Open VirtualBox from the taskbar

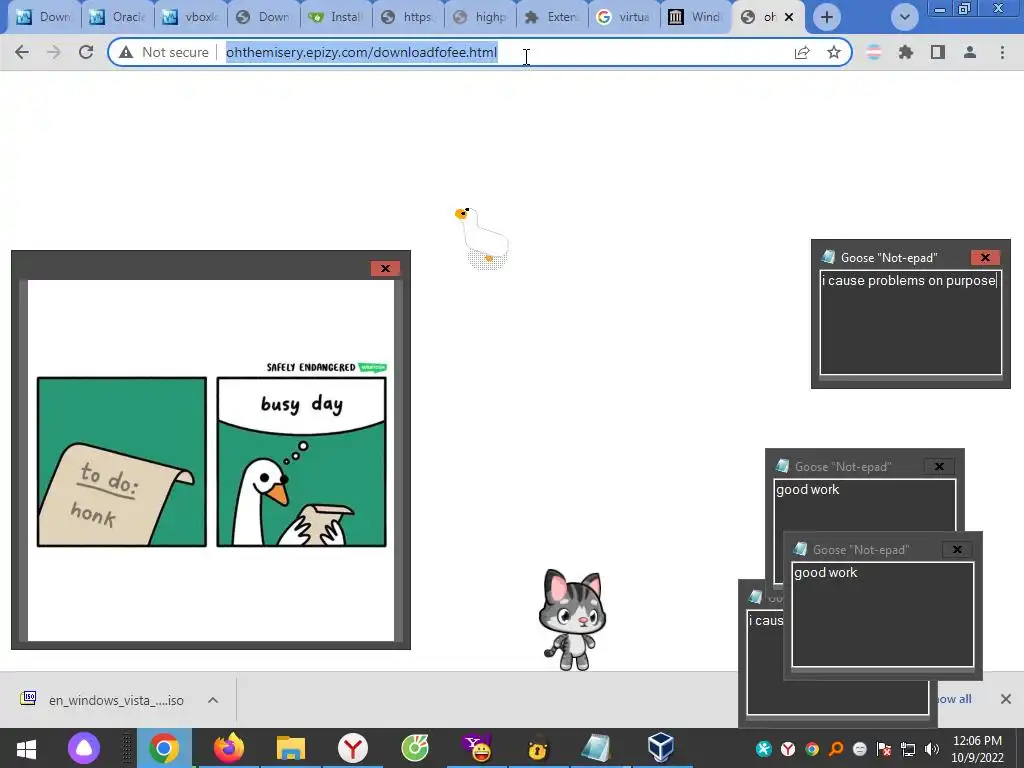point(660,748)
